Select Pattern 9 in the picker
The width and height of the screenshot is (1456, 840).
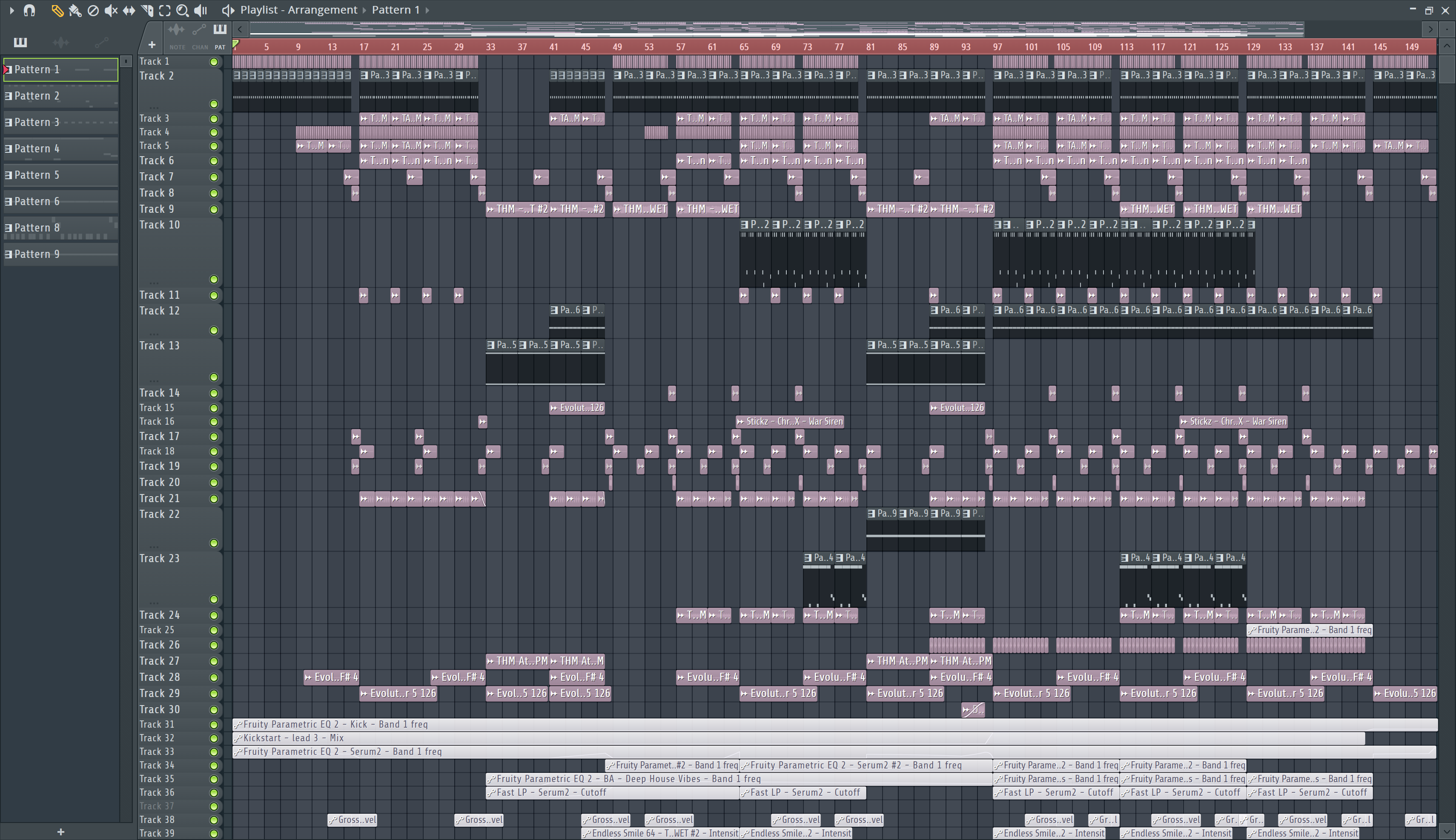(60, 254)
